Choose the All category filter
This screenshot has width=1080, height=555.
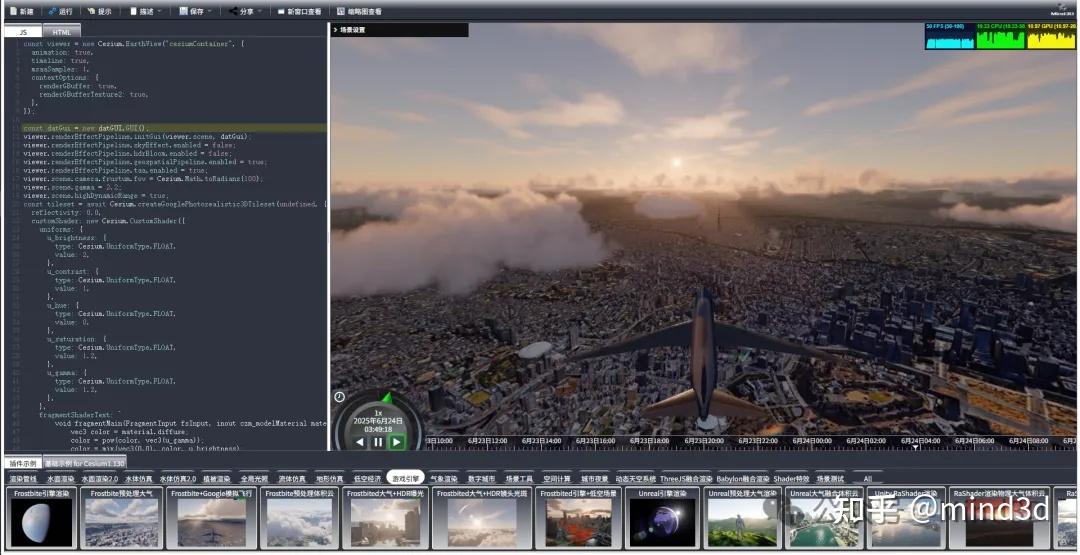click(867, 479)
